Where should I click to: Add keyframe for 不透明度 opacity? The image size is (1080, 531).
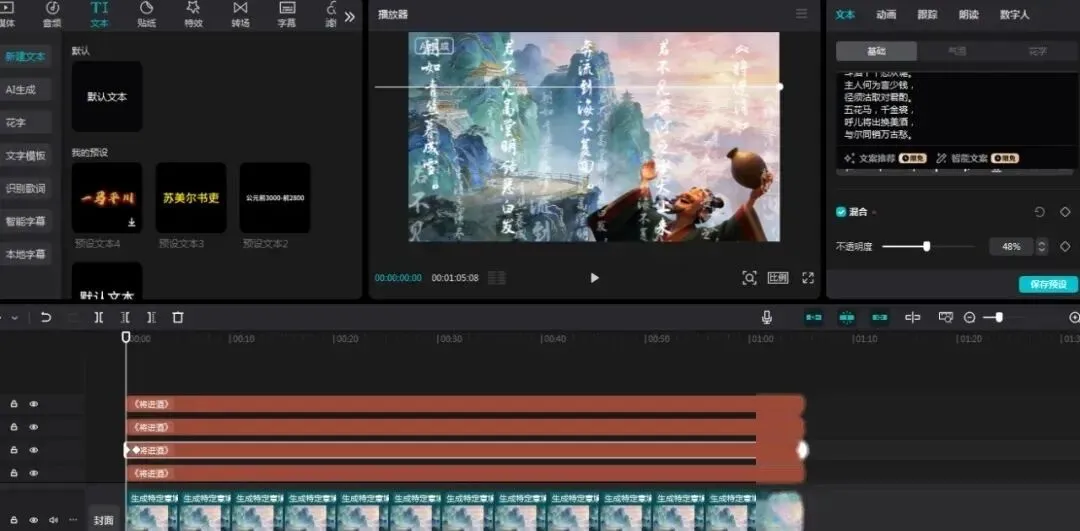point(1065,246)
